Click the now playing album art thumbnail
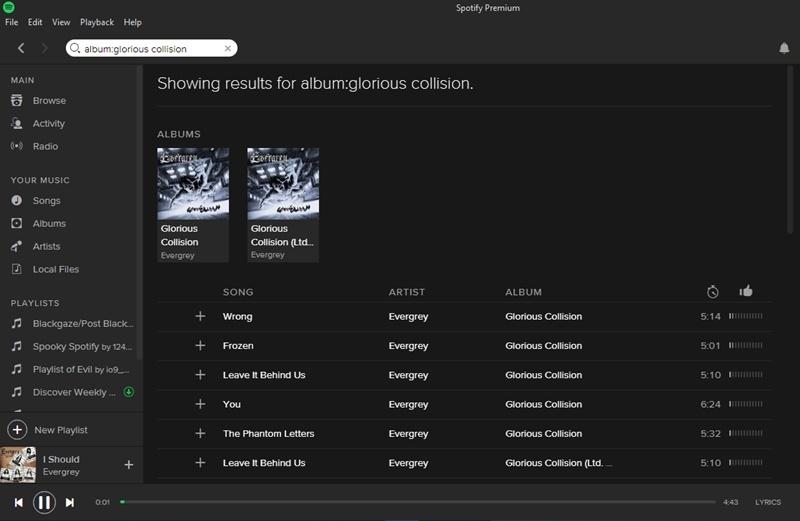Image resolution: width=800 pixels, height=521 pixels. [18, 465]
